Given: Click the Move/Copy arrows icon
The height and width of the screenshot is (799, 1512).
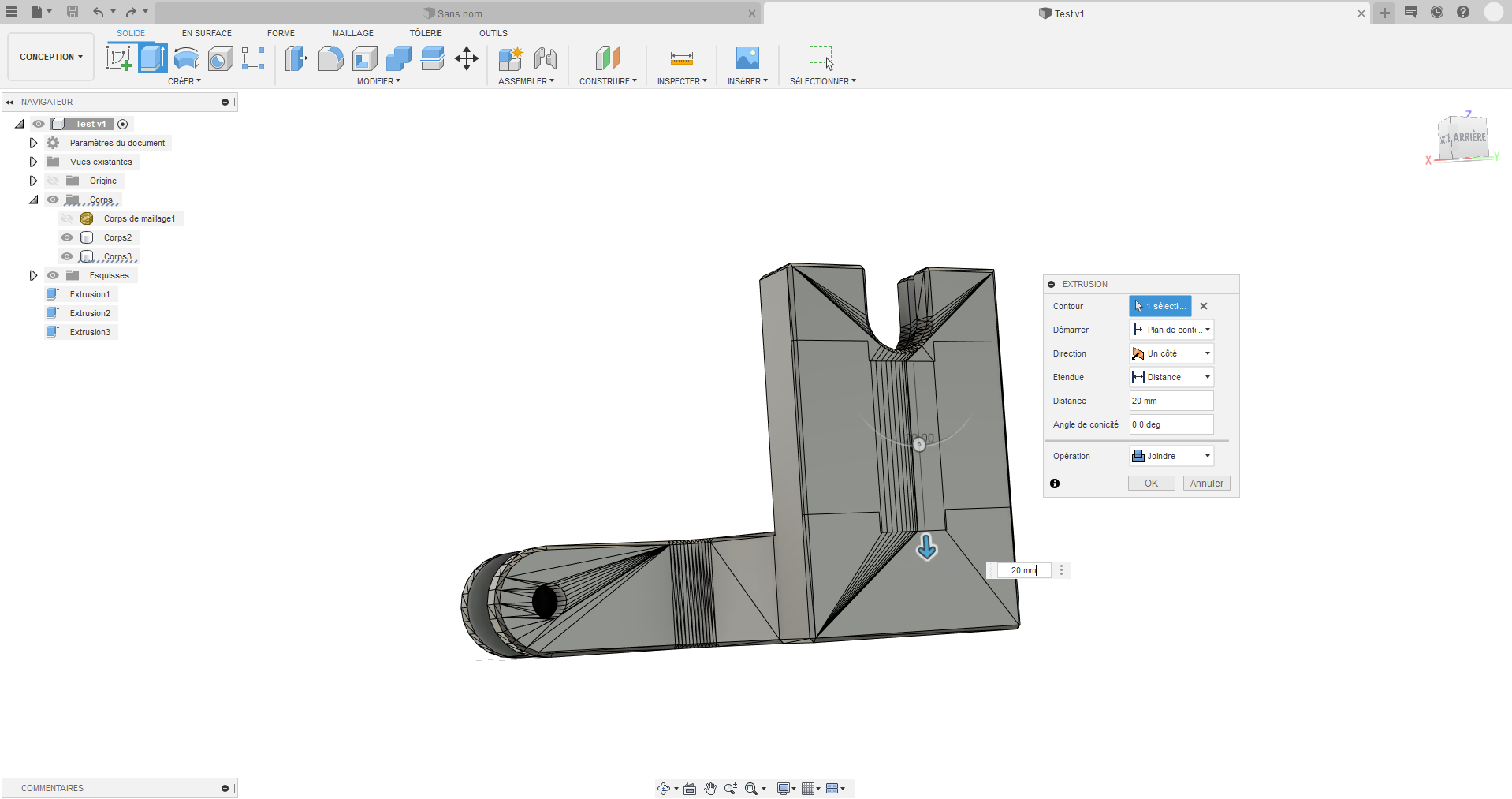Looking at the screenshot, I should [467, 58].
